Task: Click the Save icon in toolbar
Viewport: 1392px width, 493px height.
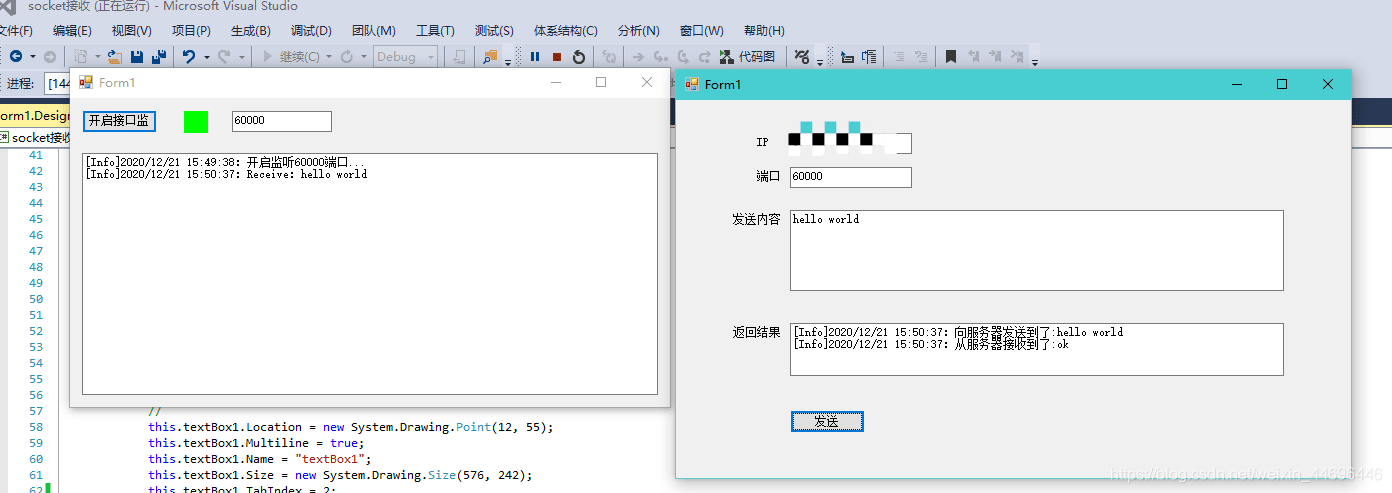Action: point(137,57)
